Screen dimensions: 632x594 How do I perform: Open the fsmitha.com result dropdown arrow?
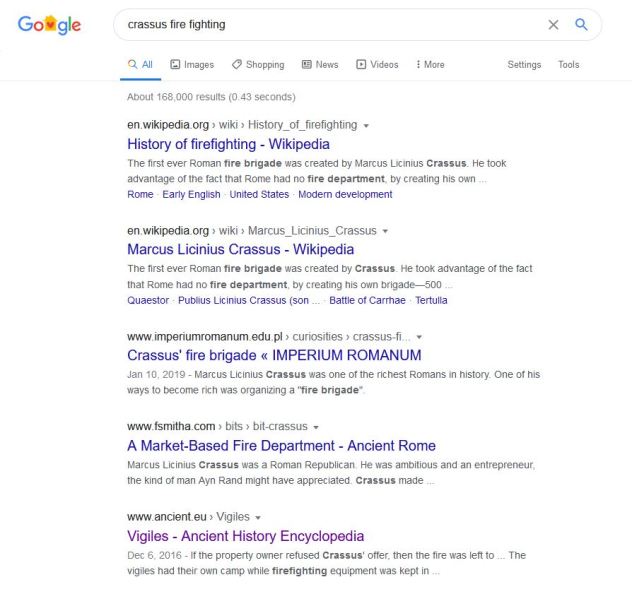click(316, 427)
